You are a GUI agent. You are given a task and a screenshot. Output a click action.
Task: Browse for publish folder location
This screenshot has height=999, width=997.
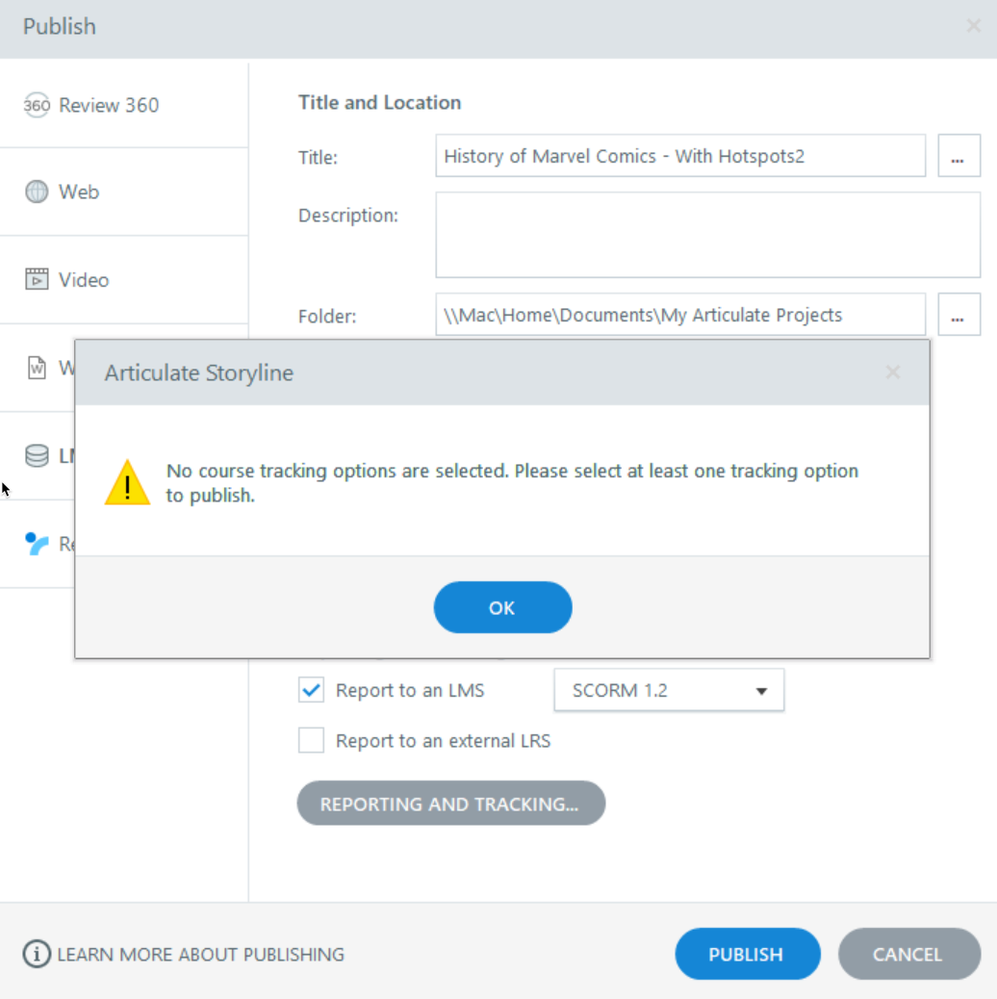[x=958, y=315]
